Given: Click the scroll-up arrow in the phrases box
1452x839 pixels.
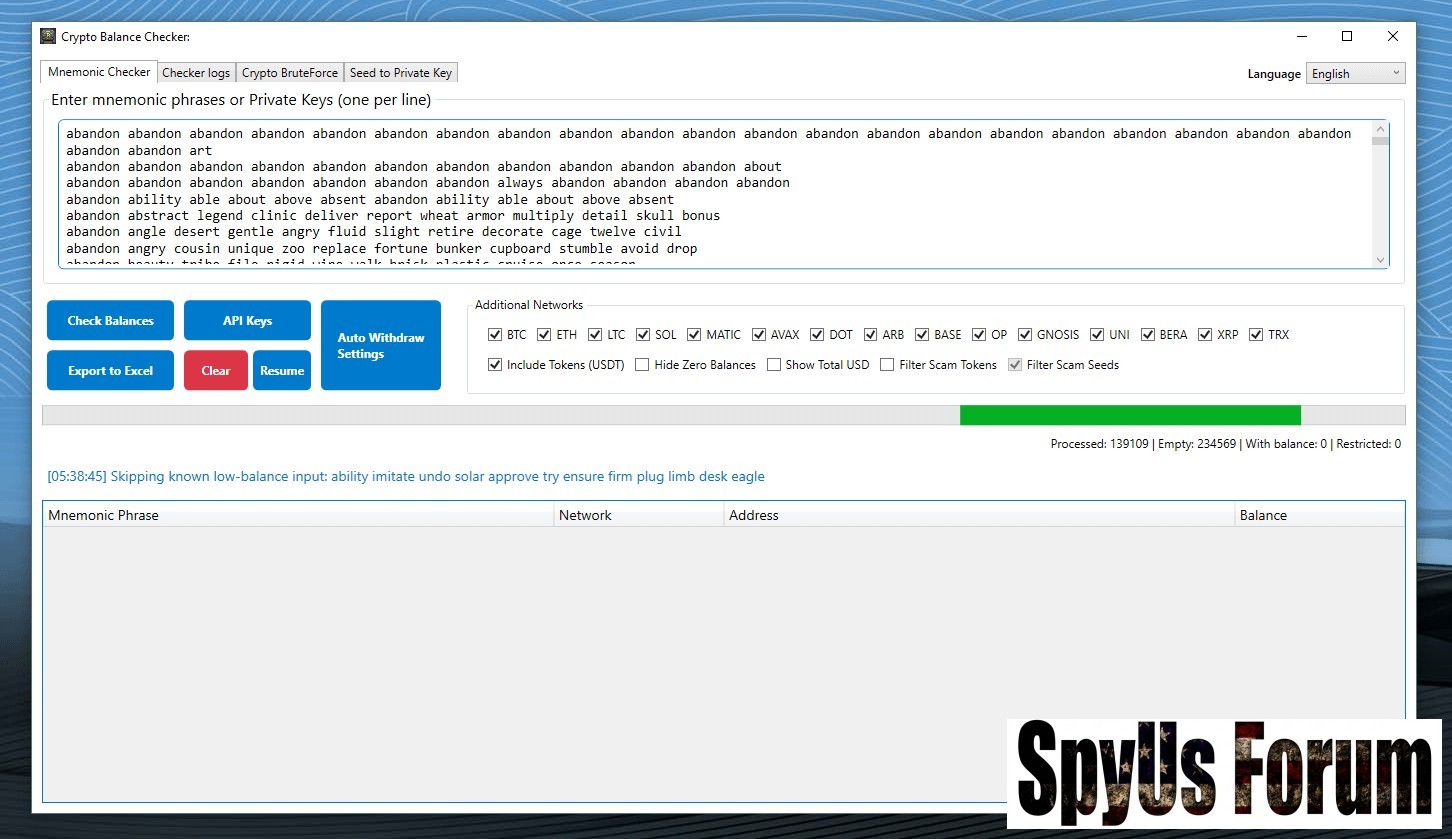Looking at the screenshot, I should pyautogui.click(x=1381, y=129).
